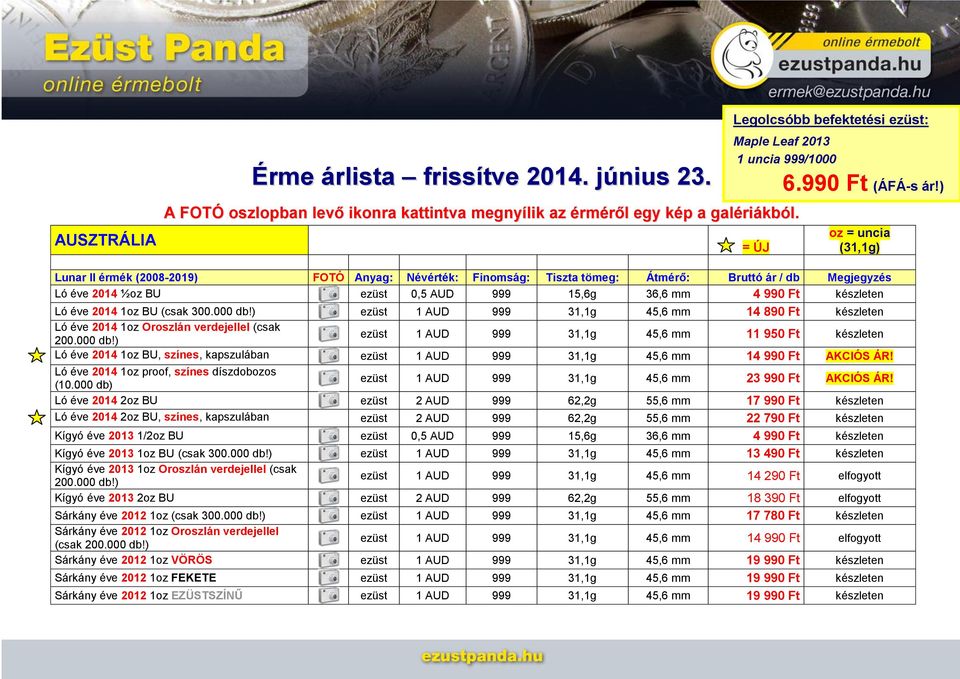
Task: Click the 18 390 Ft price
Action: click(773, 498)
